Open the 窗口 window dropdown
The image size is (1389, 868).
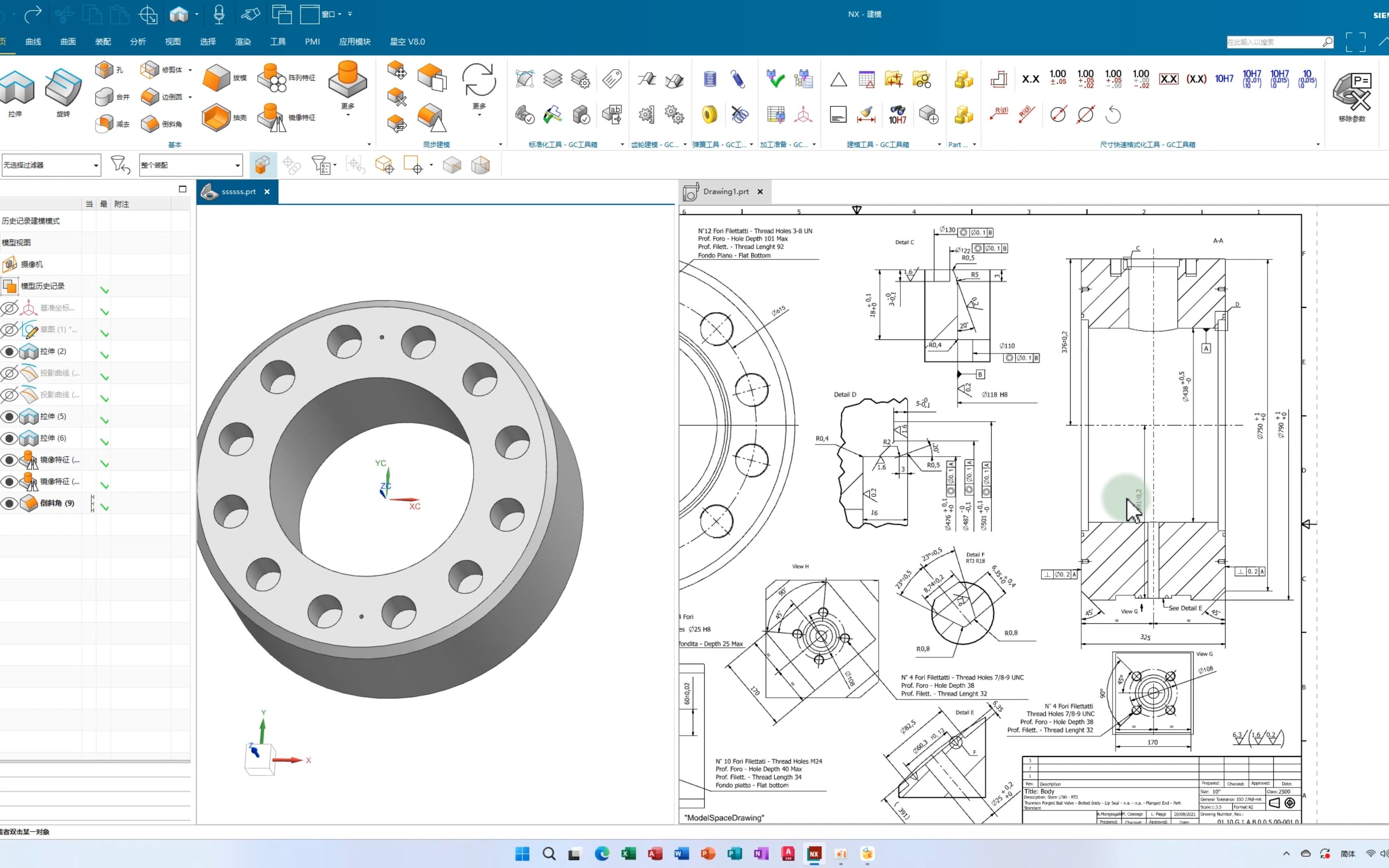tap(331, 14)
